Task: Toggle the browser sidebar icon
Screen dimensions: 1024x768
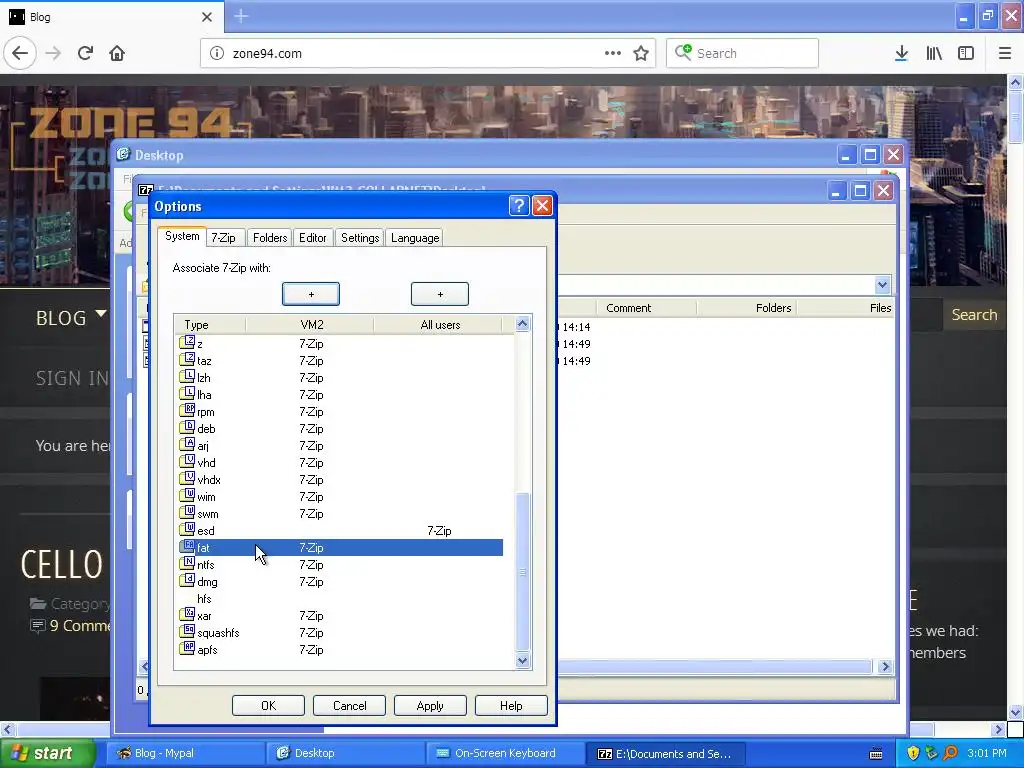Action: pos(966,54)
